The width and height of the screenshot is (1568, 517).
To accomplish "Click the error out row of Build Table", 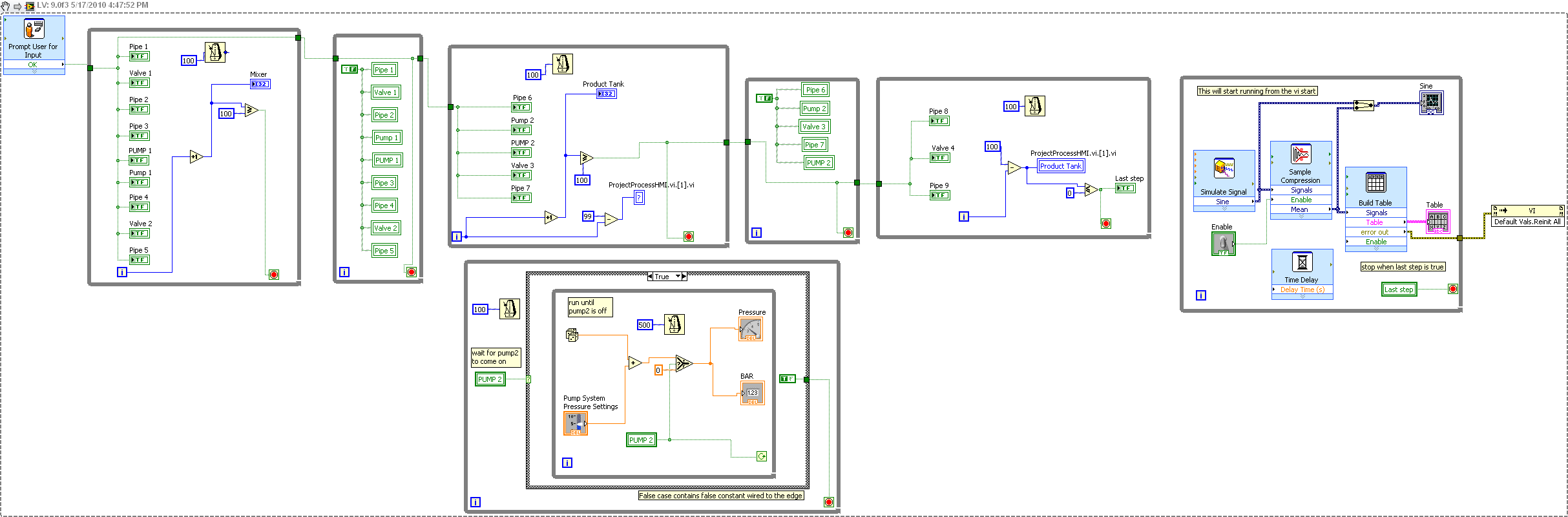I will (1375, 232).
